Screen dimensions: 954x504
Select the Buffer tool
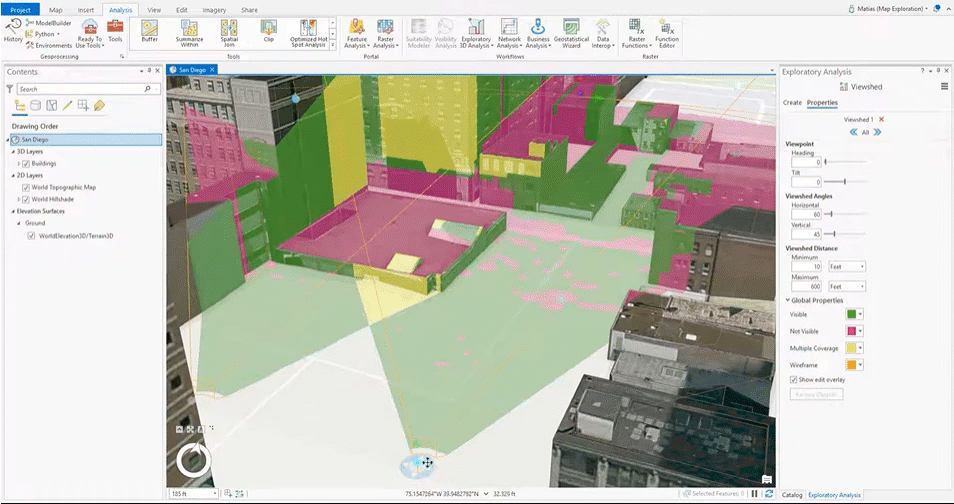click(x=150, y=31)
